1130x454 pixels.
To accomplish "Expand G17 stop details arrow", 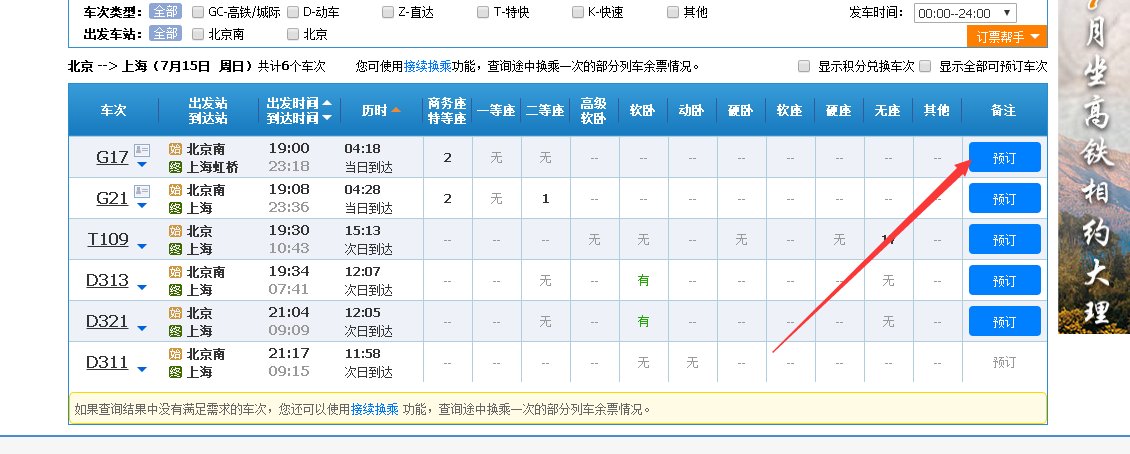I will coord(142,165).
